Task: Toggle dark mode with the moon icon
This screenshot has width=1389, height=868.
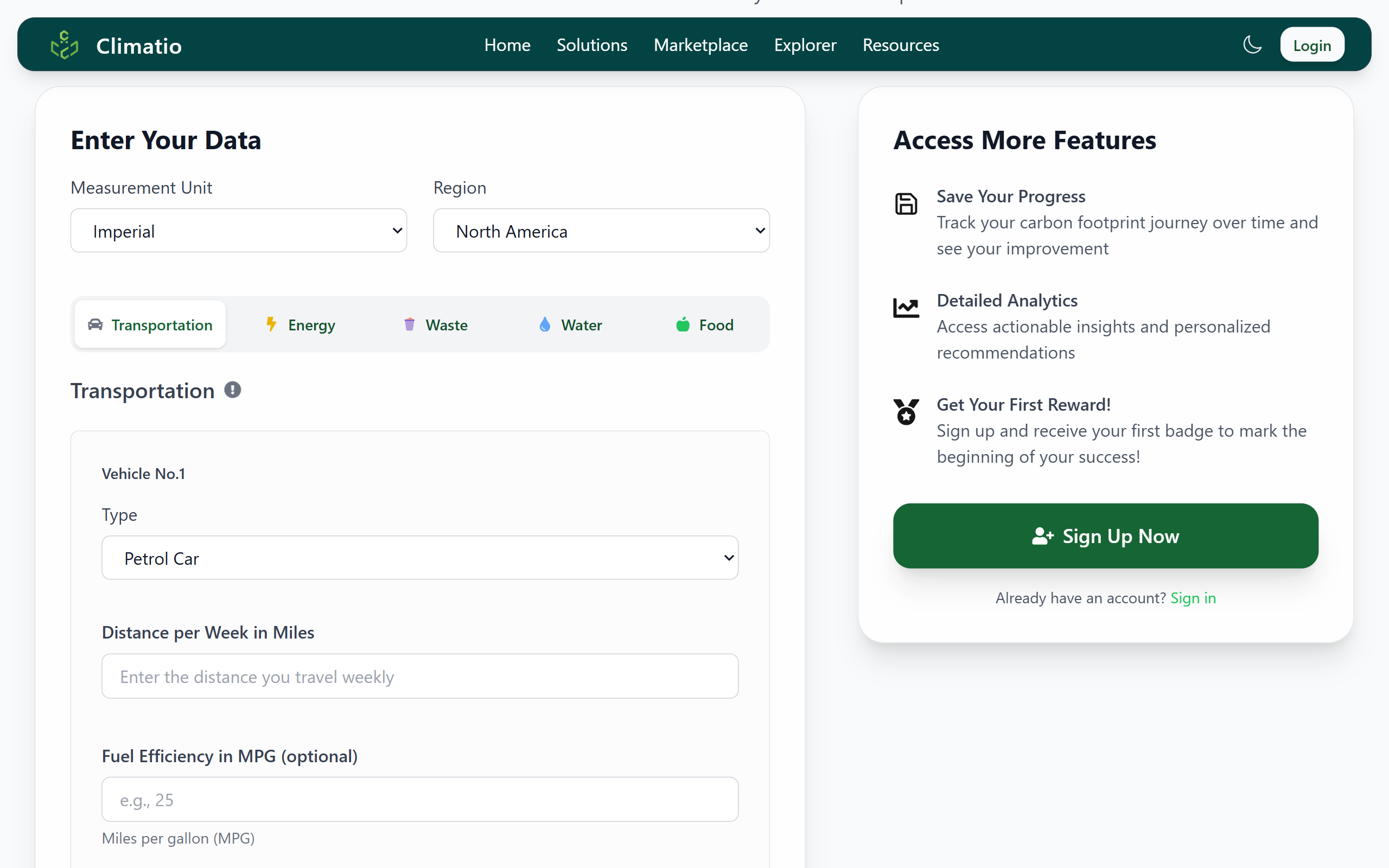Action: pyautogui.click(x=1252, y=45)
